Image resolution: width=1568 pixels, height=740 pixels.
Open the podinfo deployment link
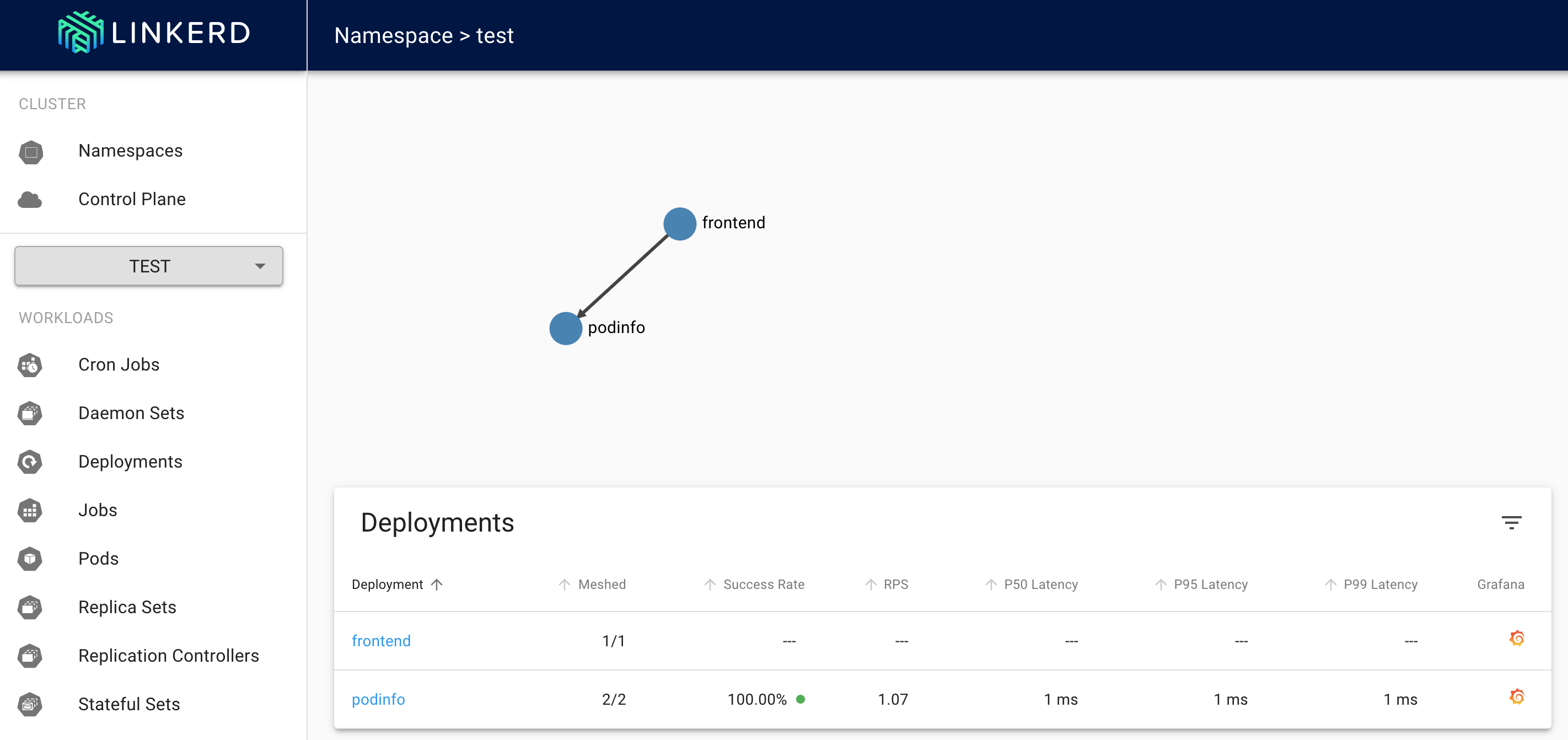coord(378,699)
